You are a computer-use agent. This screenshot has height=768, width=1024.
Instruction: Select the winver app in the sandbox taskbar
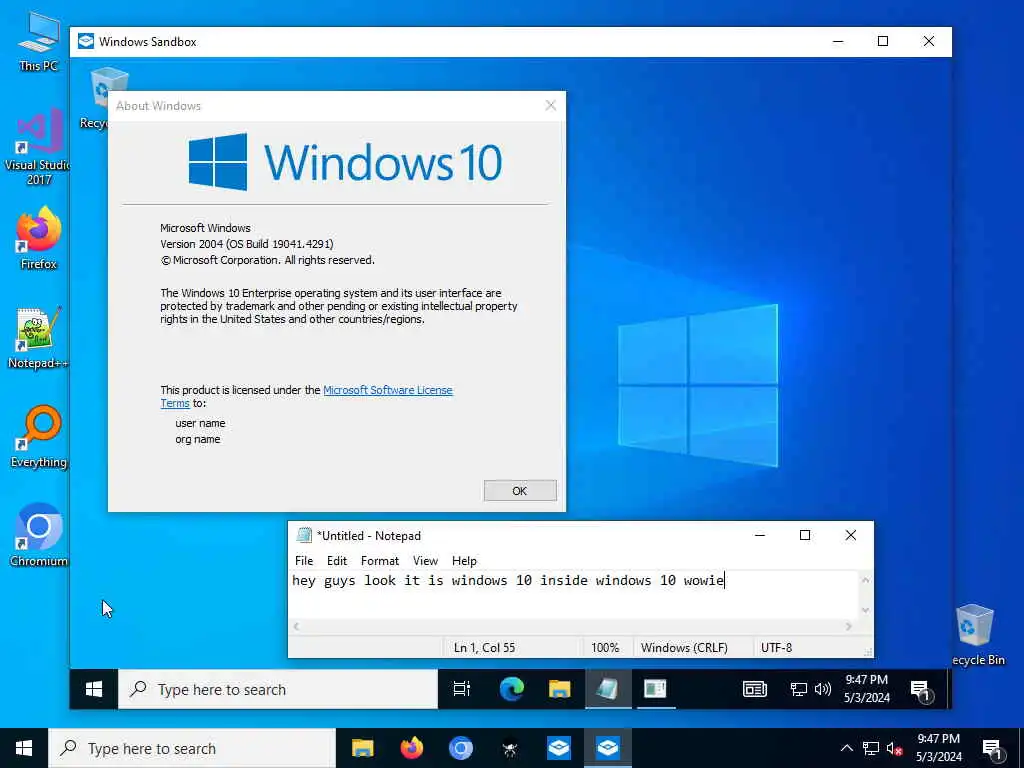tap(655, 689)
